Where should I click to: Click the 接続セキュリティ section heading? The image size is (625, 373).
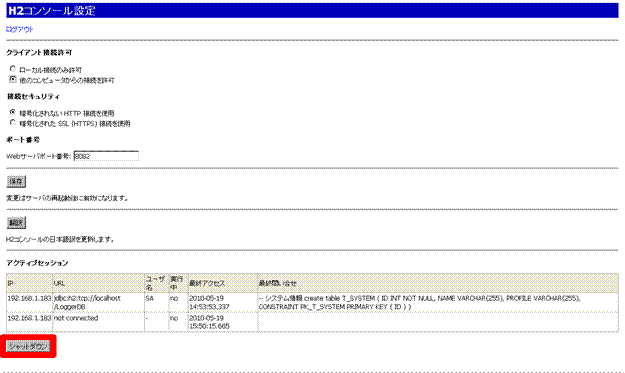point(33,96)
